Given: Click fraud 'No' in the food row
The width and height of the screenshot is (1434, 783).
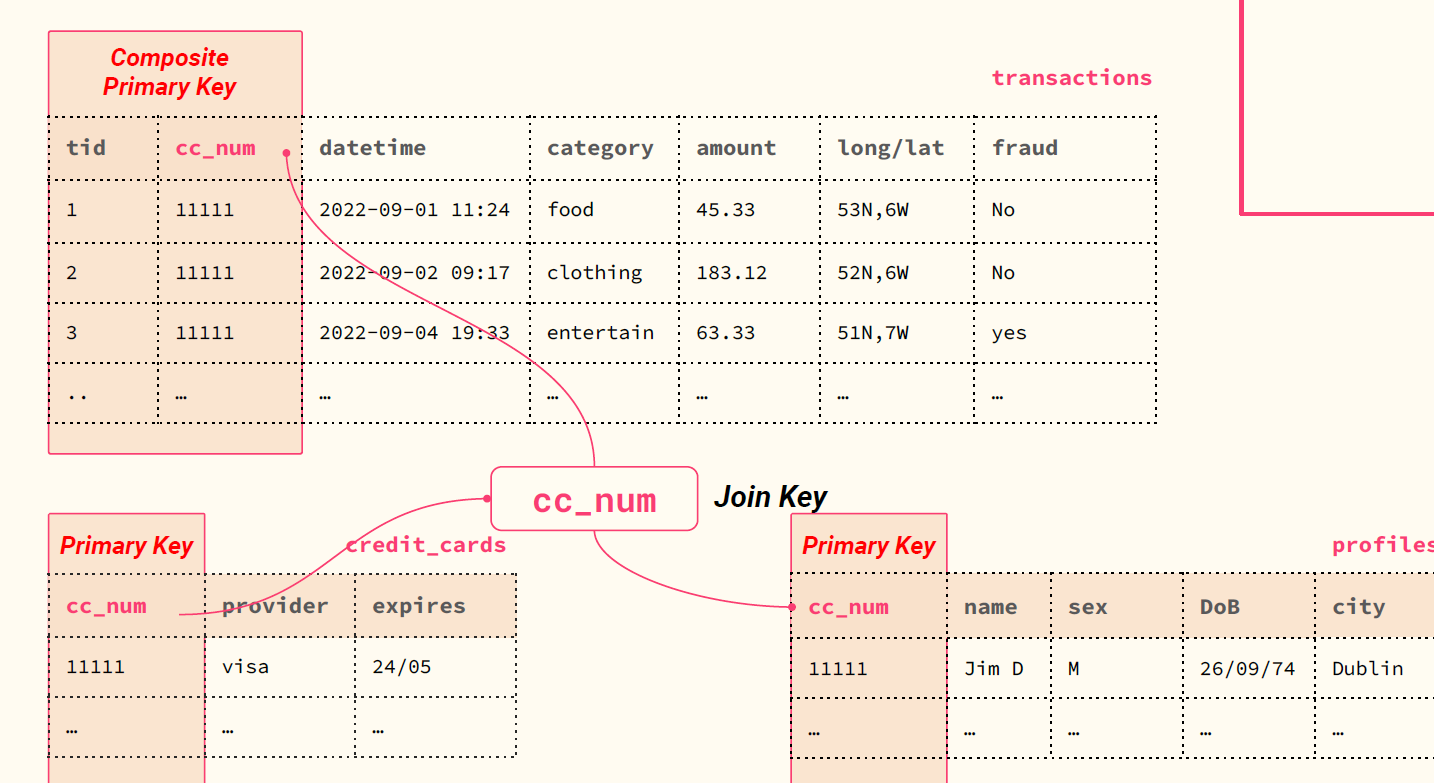Looking at the screenshot, I should point(1003,210).
